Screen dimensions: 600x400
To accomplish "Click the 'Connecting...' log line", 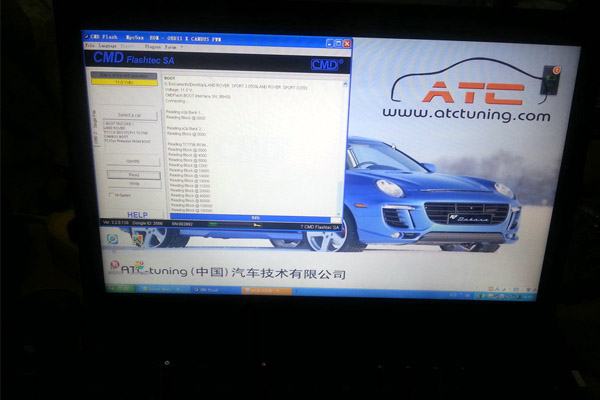I will [x=176, y=101].
